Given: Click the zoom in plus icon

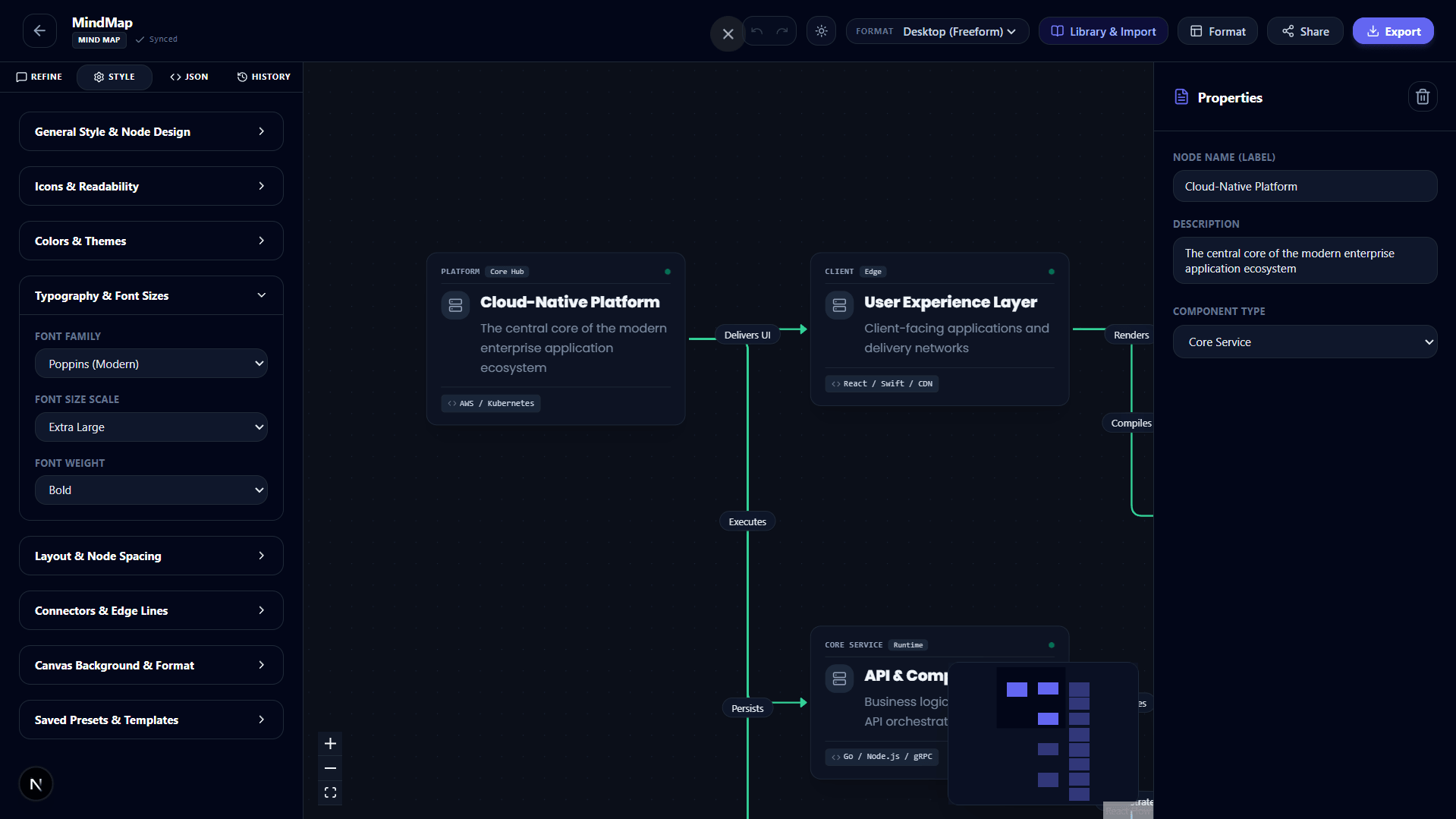Looking at the screenshot, I should [x=330, y=743].
